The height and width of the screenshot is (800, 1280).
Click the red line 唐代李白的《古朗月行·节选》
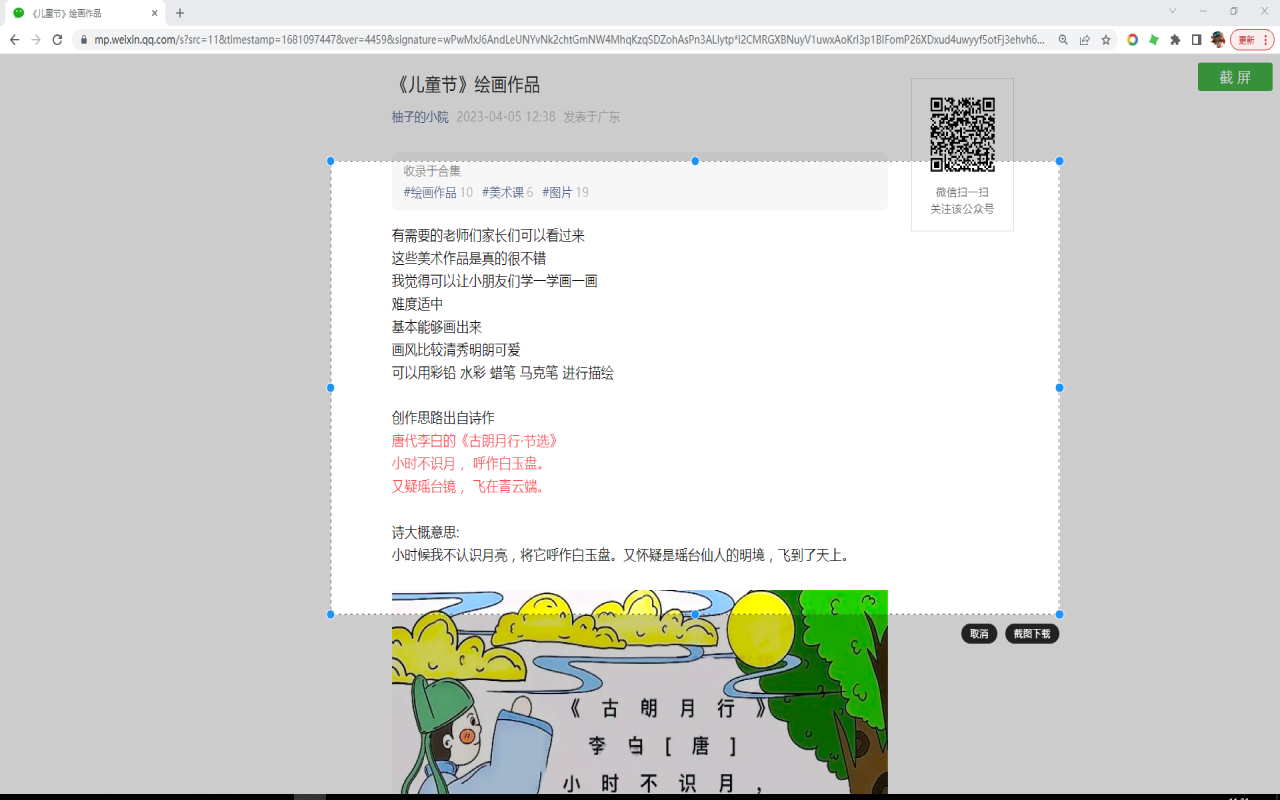click(475, 441)
